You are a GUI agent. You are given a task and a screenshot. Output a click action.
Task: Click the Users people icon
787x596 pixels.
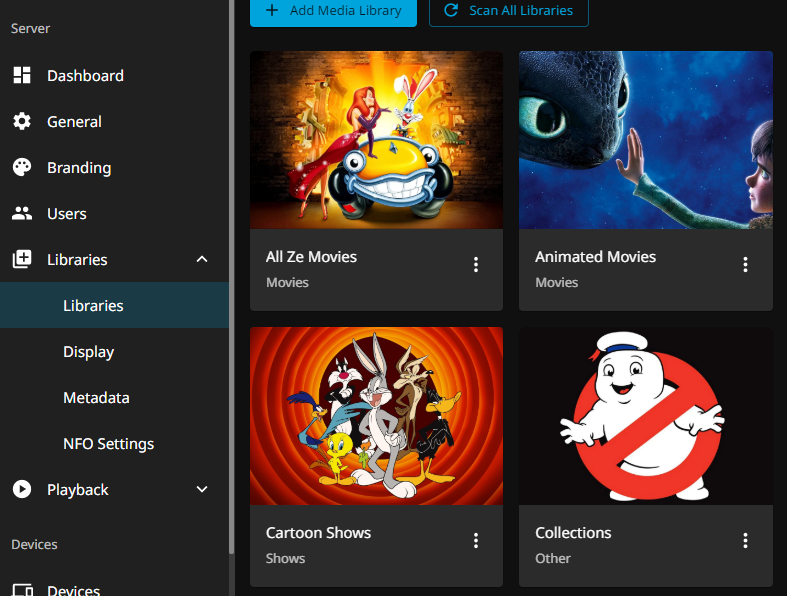22,214
